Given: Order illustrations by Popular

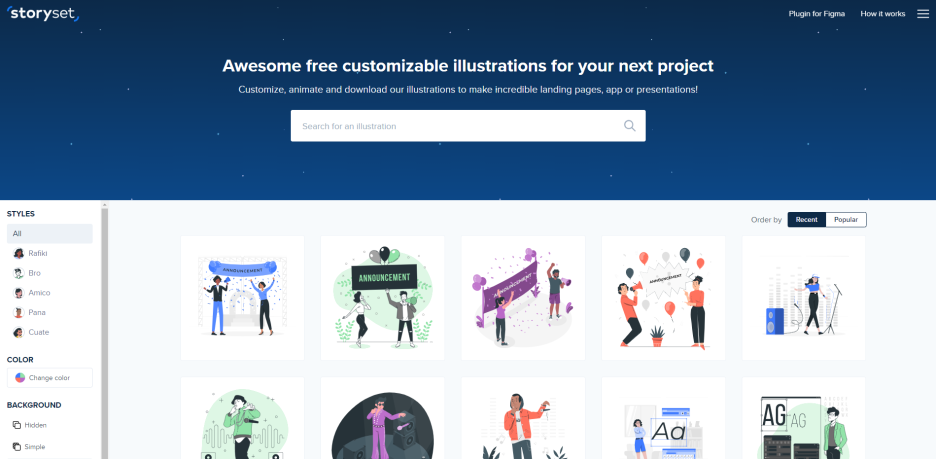Looking at the screenshot, I should 846,220.
